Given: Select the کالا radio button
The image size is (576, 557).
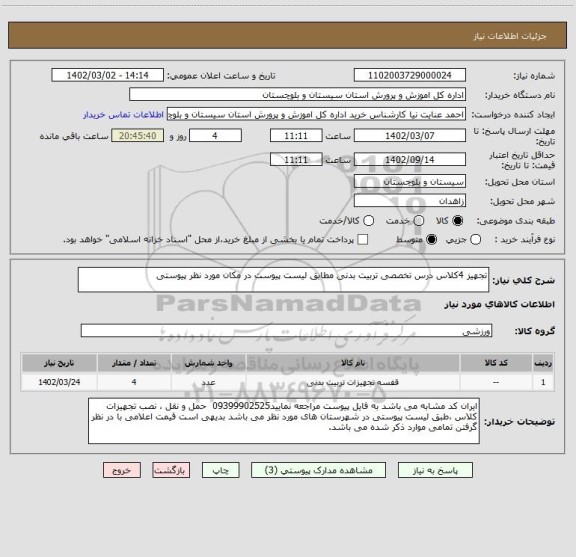Looking at the screenshot, I should point(458,221).
